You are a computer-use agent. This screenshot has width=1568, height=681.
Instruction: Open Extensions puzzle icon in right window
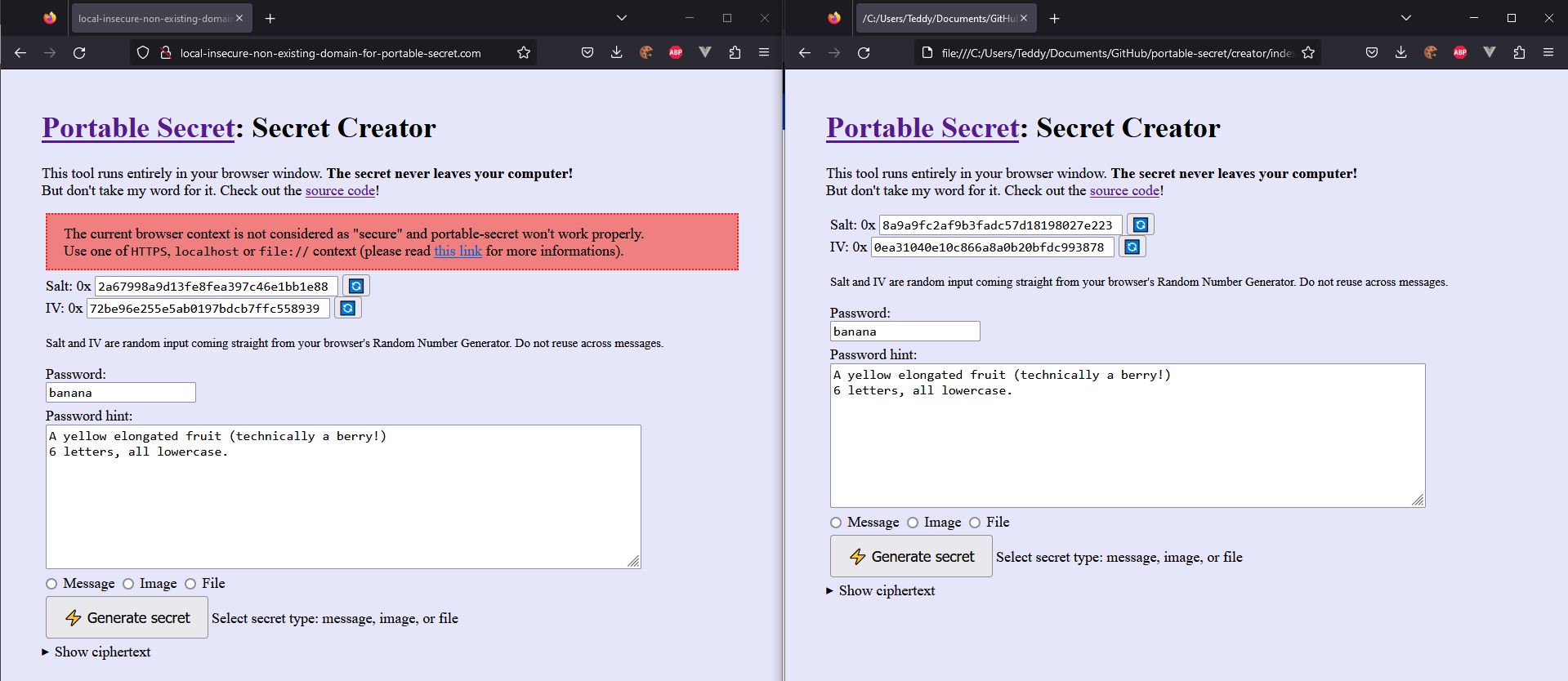(x=1519, y=53)
